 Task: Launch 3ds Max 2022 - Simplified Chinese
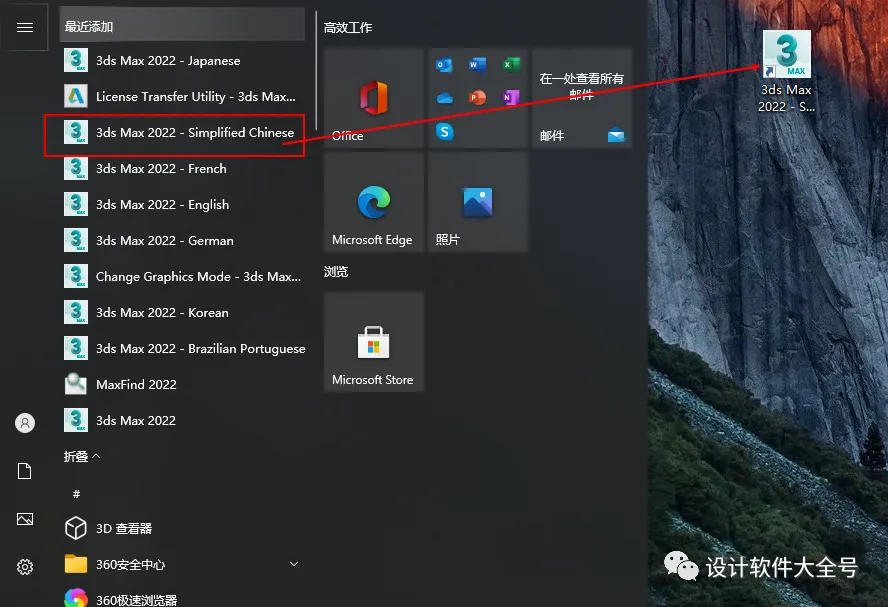[182, 132]
